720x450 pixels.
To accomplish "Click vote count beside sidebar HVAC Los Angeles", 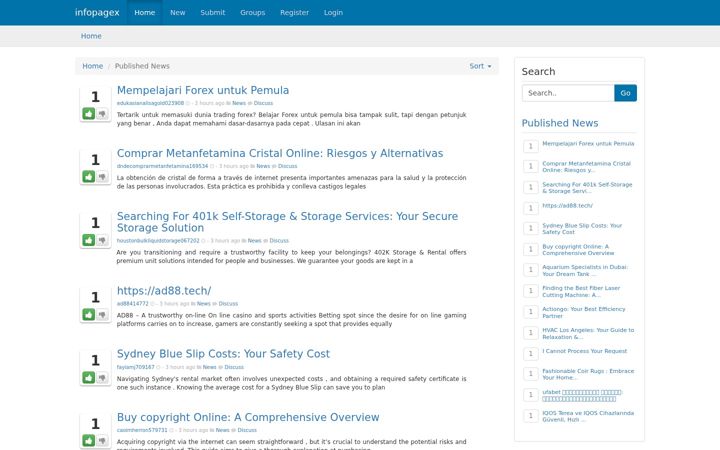I will [x=531, y=332].
